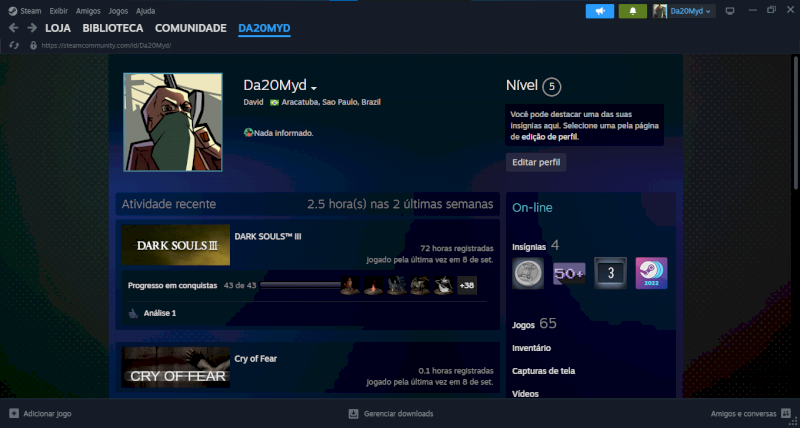Image resolution: width=800 pixels, height=428 pixels.
Task: Open Progresso em conquistas link
Action: pyautogui.click(x=172, y=286)
